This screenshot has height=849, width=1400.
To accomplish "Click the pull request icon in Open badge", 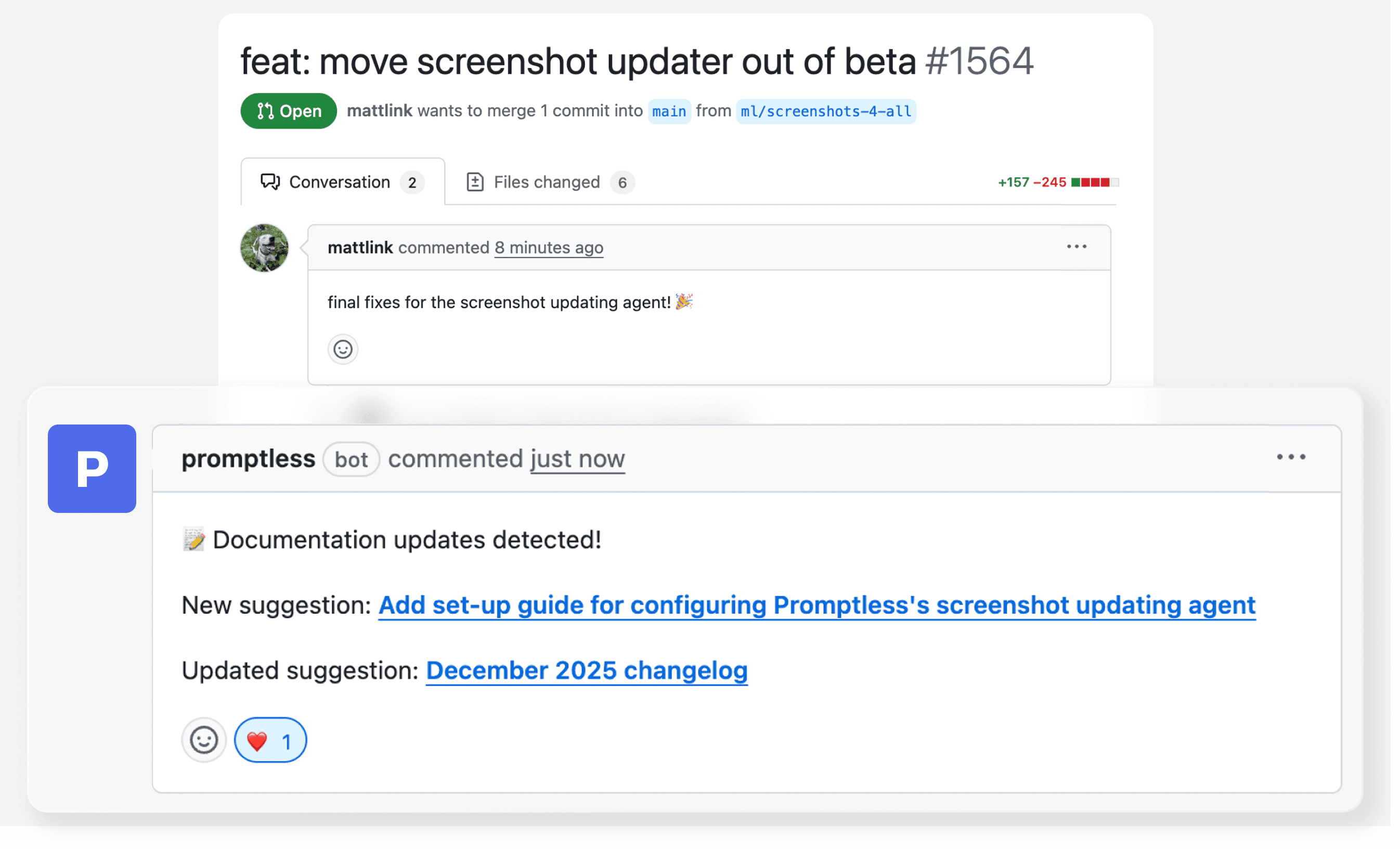I will point(266,111).
